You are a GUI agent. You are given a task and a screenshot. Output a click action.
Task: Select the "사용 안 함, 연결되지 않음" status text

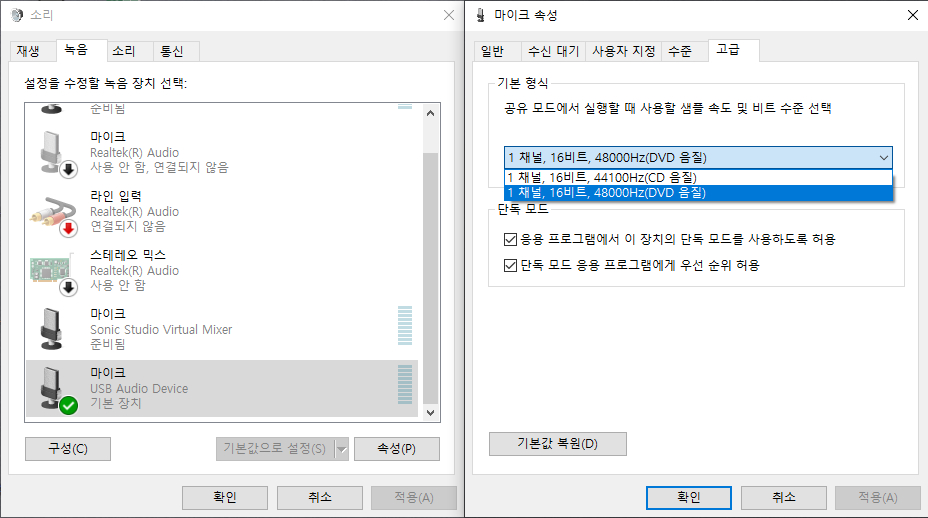coord(159,168)
